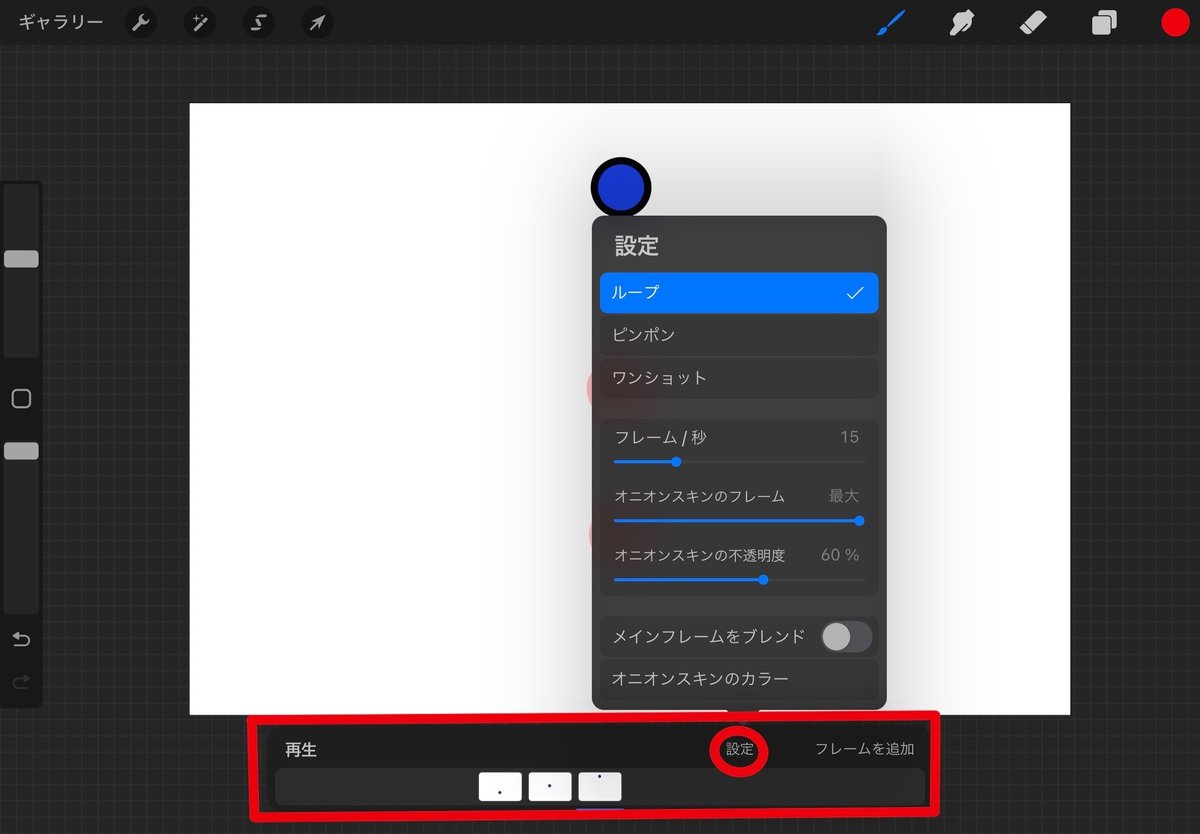Select ループ playback mode
This screenshot has height=834, width=1200.
739,293
